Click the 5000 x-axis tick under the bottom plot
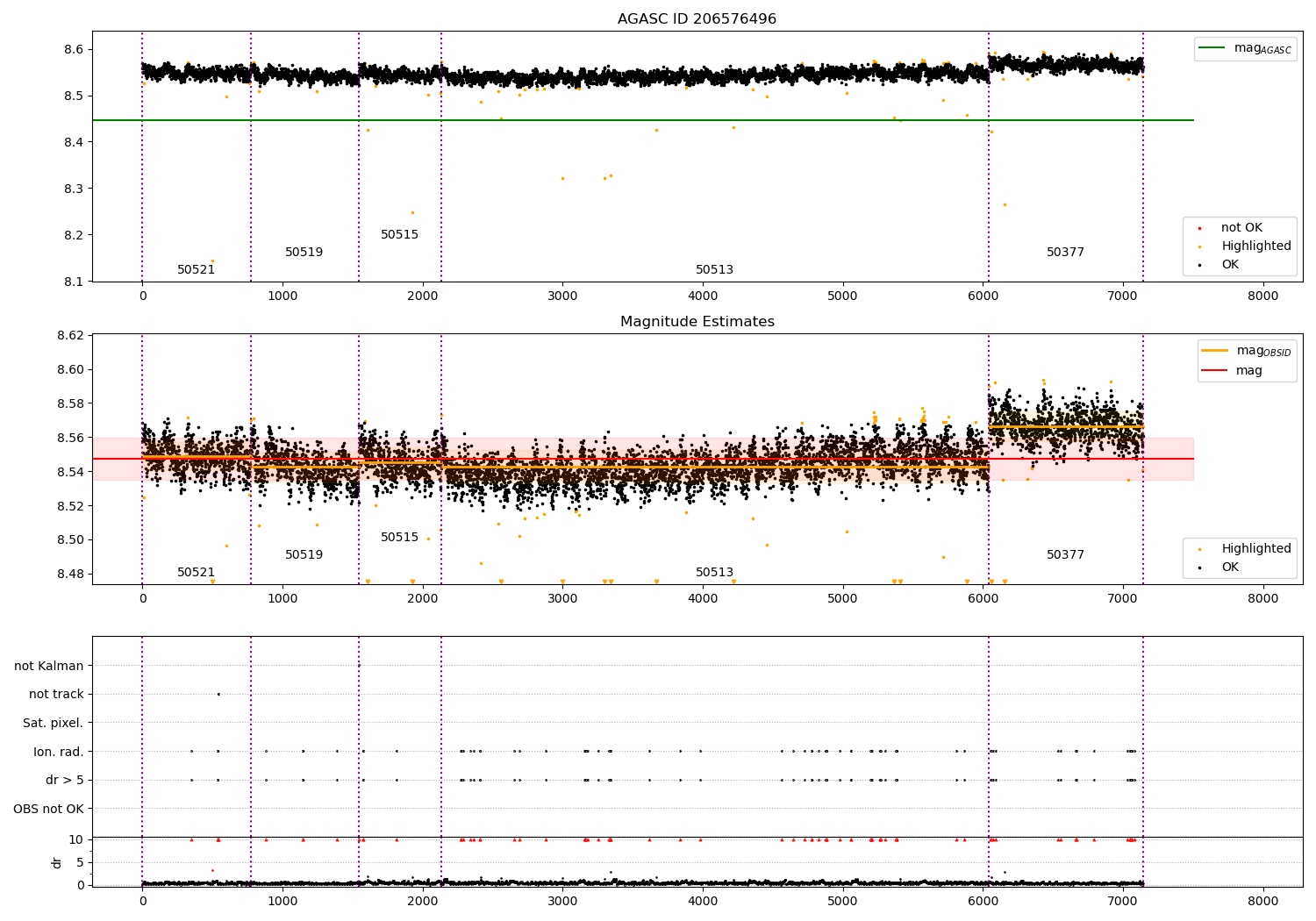The image size is (1316, 921). [x=843, y=902]
